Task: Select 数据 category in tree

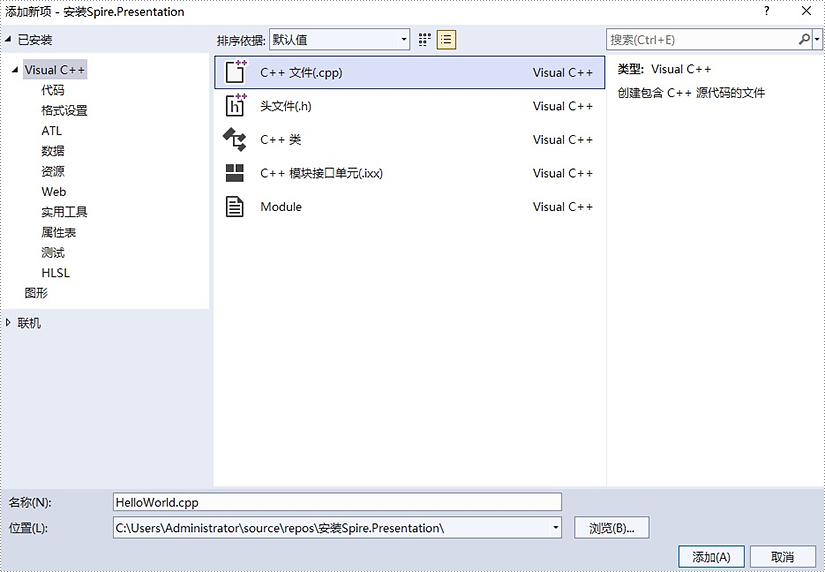Action: coord(53,151)
